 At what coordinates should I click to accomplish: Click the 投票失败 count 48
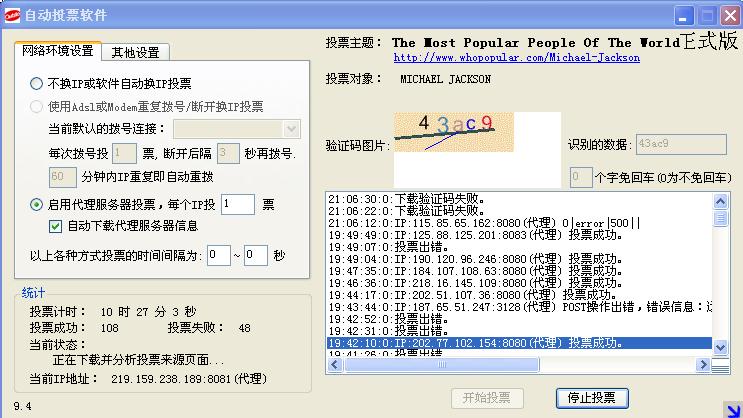[x=245, y=328]
